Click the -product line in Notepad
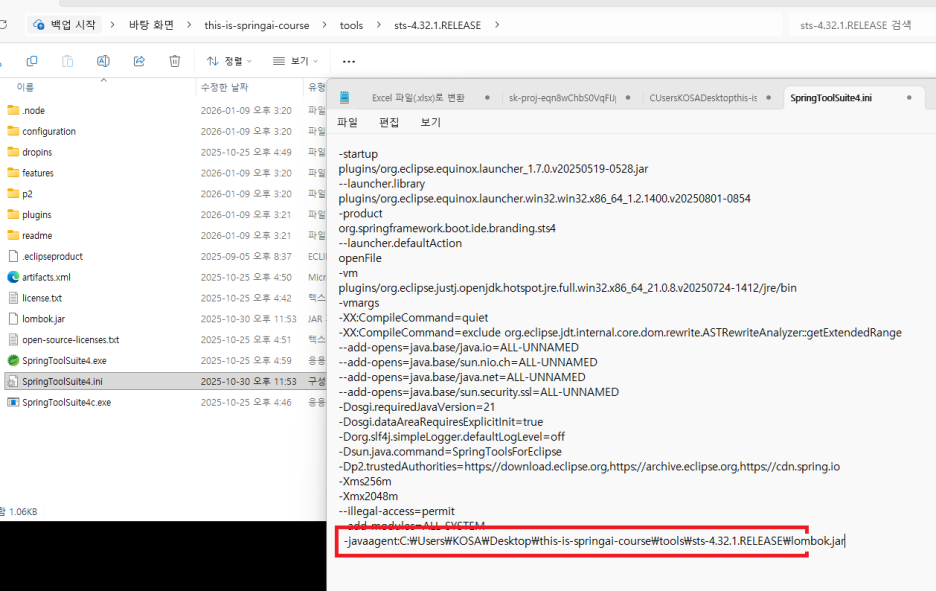936x591 pixels. pos(361,213)
